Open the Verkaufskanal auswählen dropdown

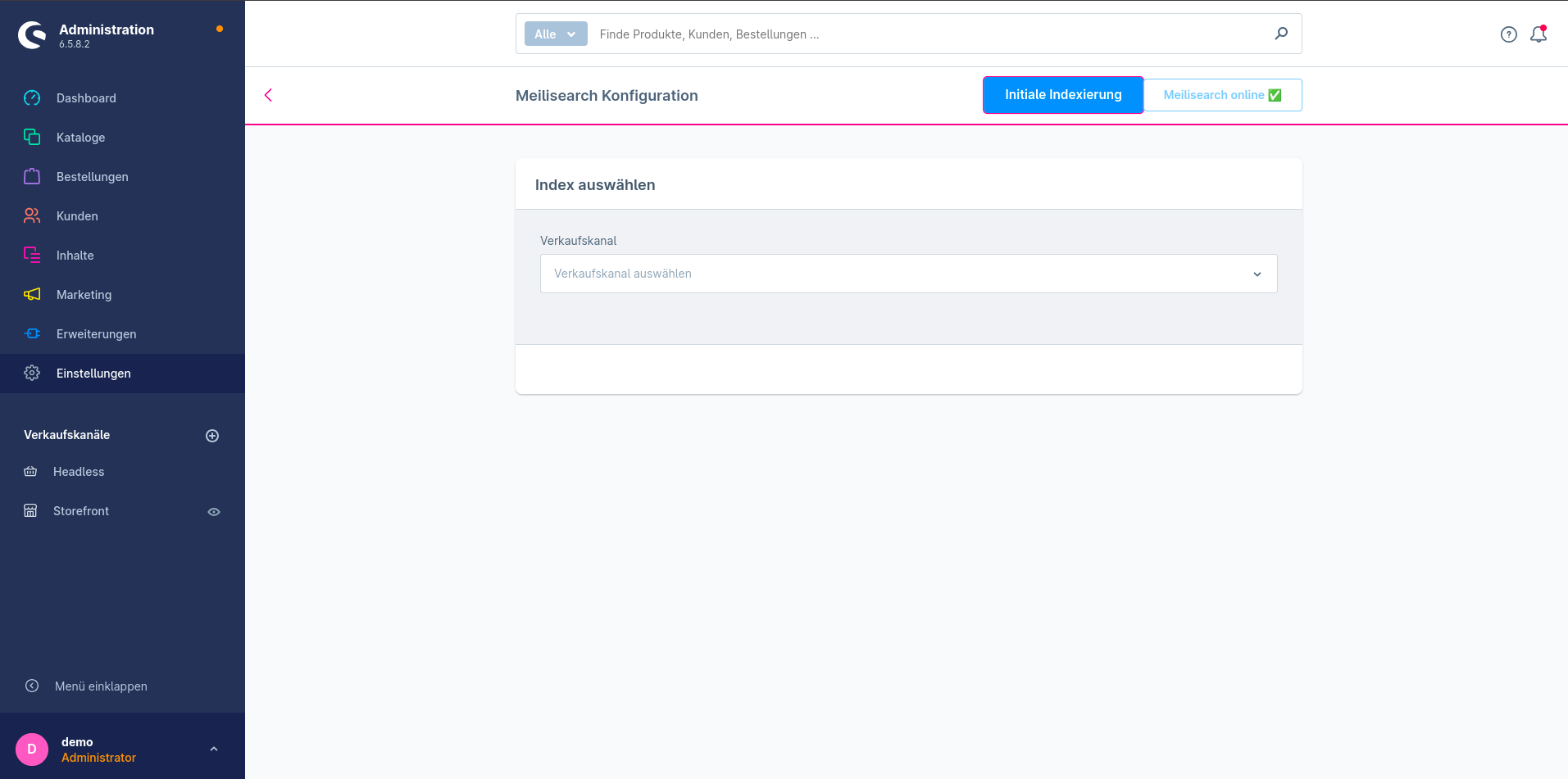[908, 274]
